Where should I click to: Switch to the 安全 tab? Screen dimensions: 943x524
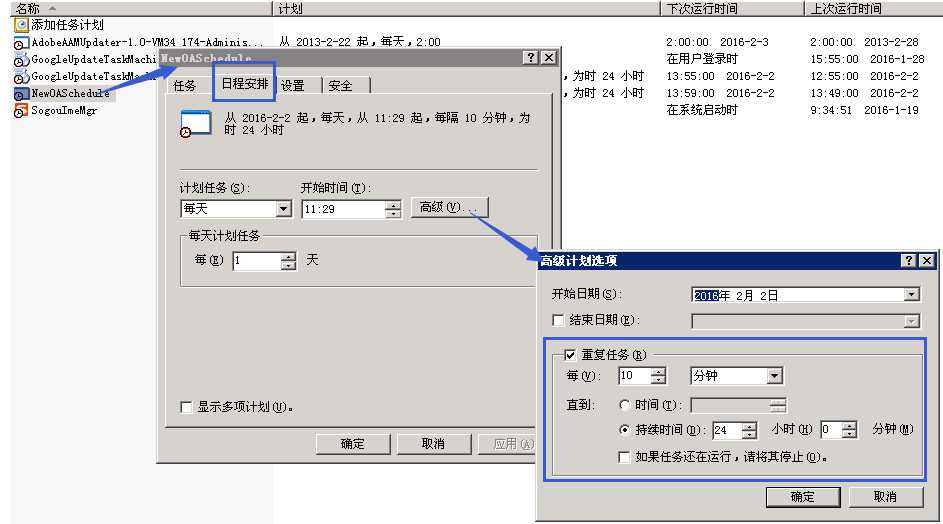pos(340,85)
